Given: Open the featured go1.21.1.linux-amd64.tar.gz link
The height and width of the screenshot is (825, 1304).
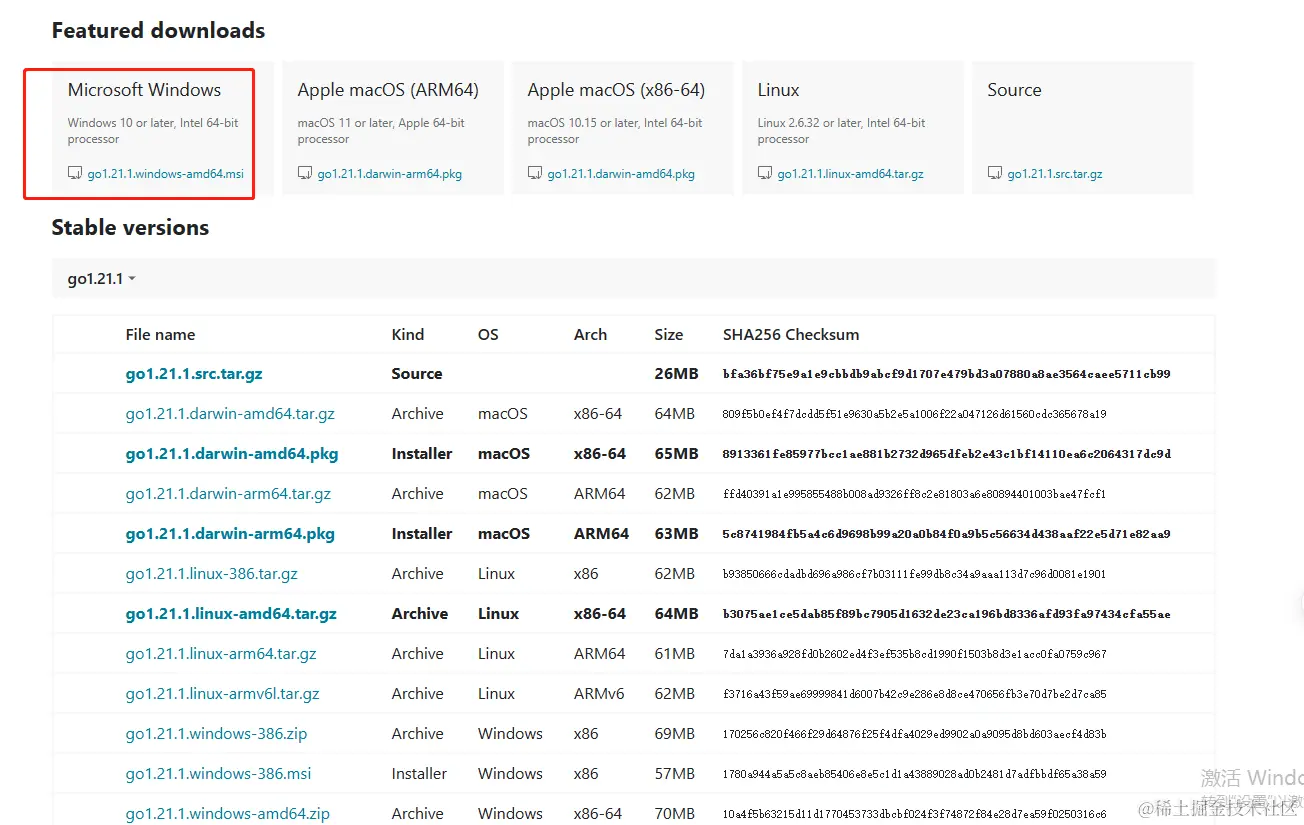Looking at the screenshot, I should (x=851, y=174).
